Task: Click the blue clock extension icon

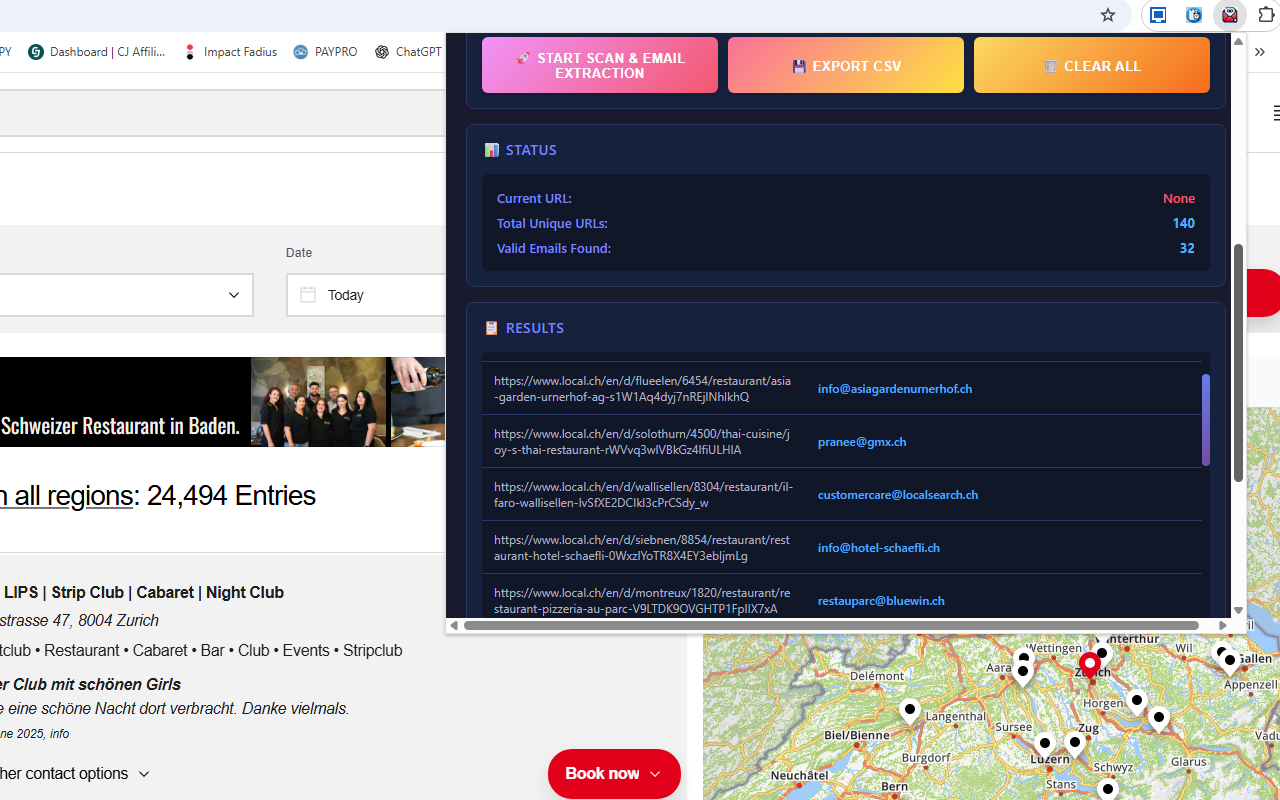Action: pos(1194,15)
